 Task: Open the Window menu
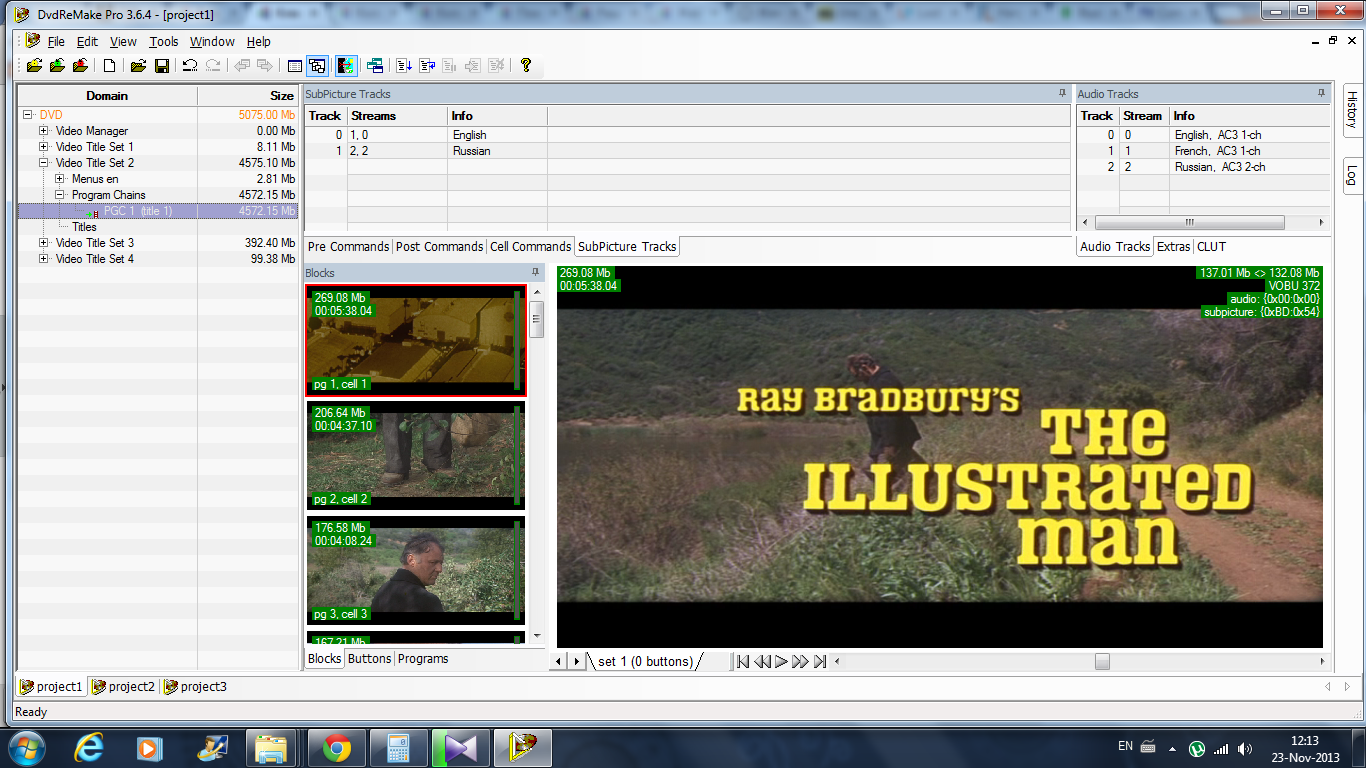pos(212,41)
